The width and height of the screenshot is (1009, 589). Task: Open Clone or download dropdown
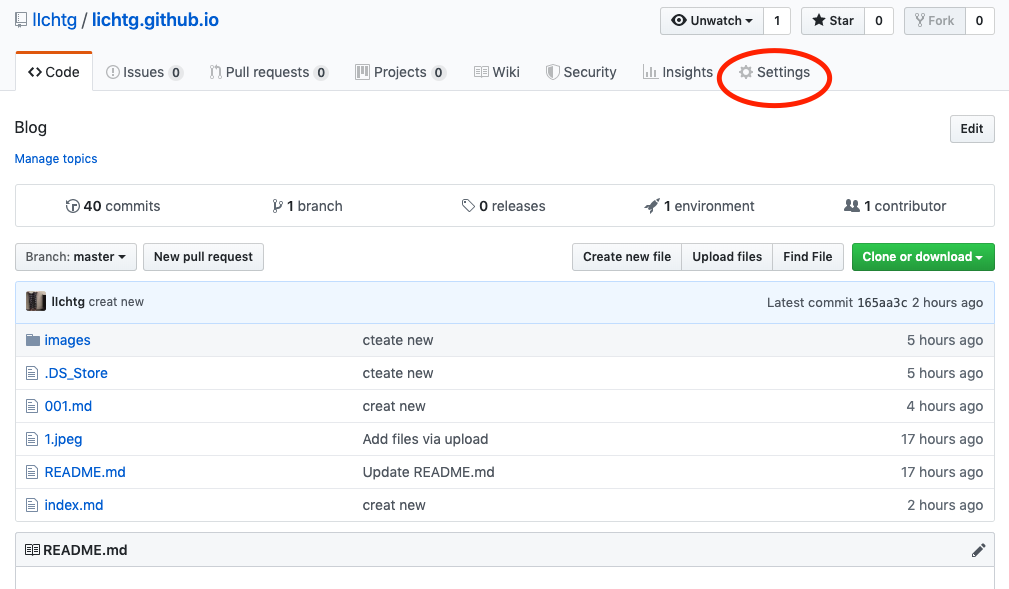[923, 257]
